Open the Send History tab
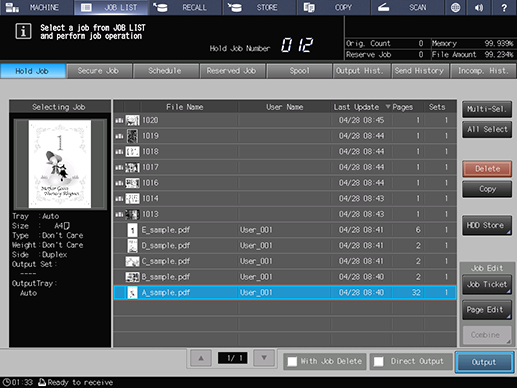Viewport: 517px width, 388px height. pos(420,71)
